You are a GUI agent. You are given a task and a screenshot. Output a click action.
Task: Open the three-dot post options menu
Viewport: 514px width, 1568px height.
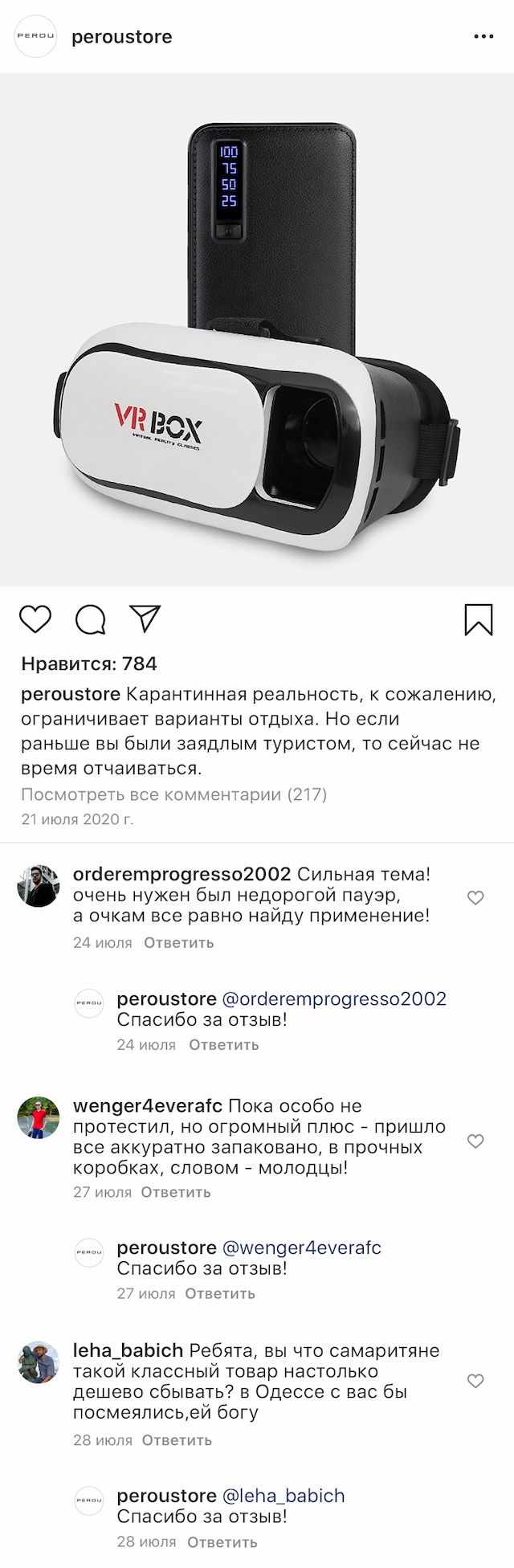483,37
